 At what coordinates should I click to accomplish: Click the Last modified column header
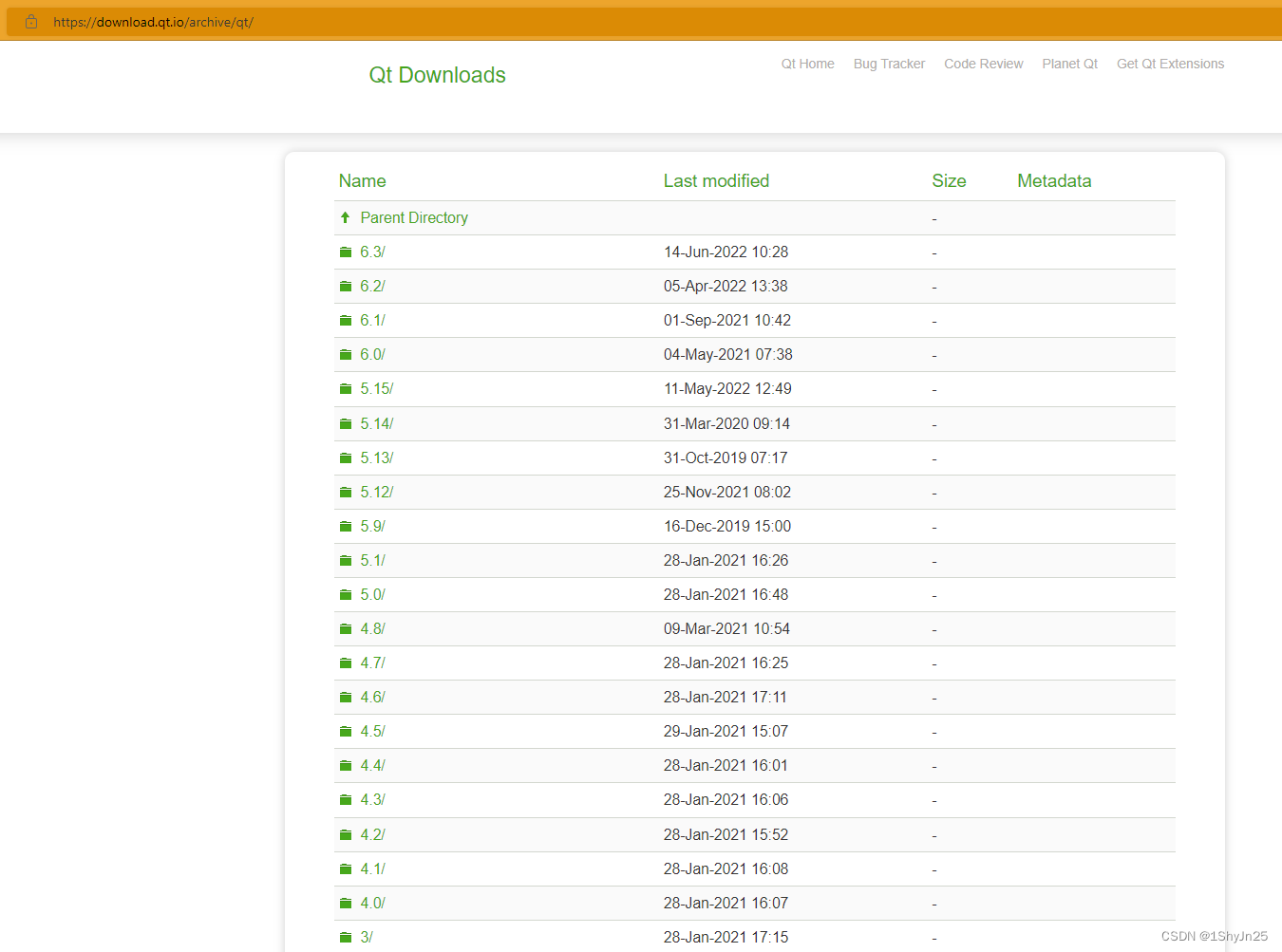716,180
